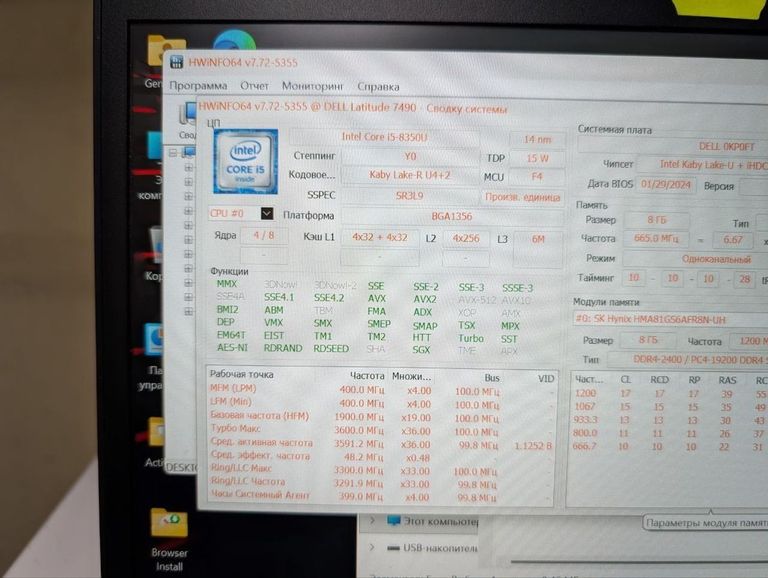This screenshot has width=768, height=578.
Task: Click the L2 cache value '4x256'
Action: point(466,239)
